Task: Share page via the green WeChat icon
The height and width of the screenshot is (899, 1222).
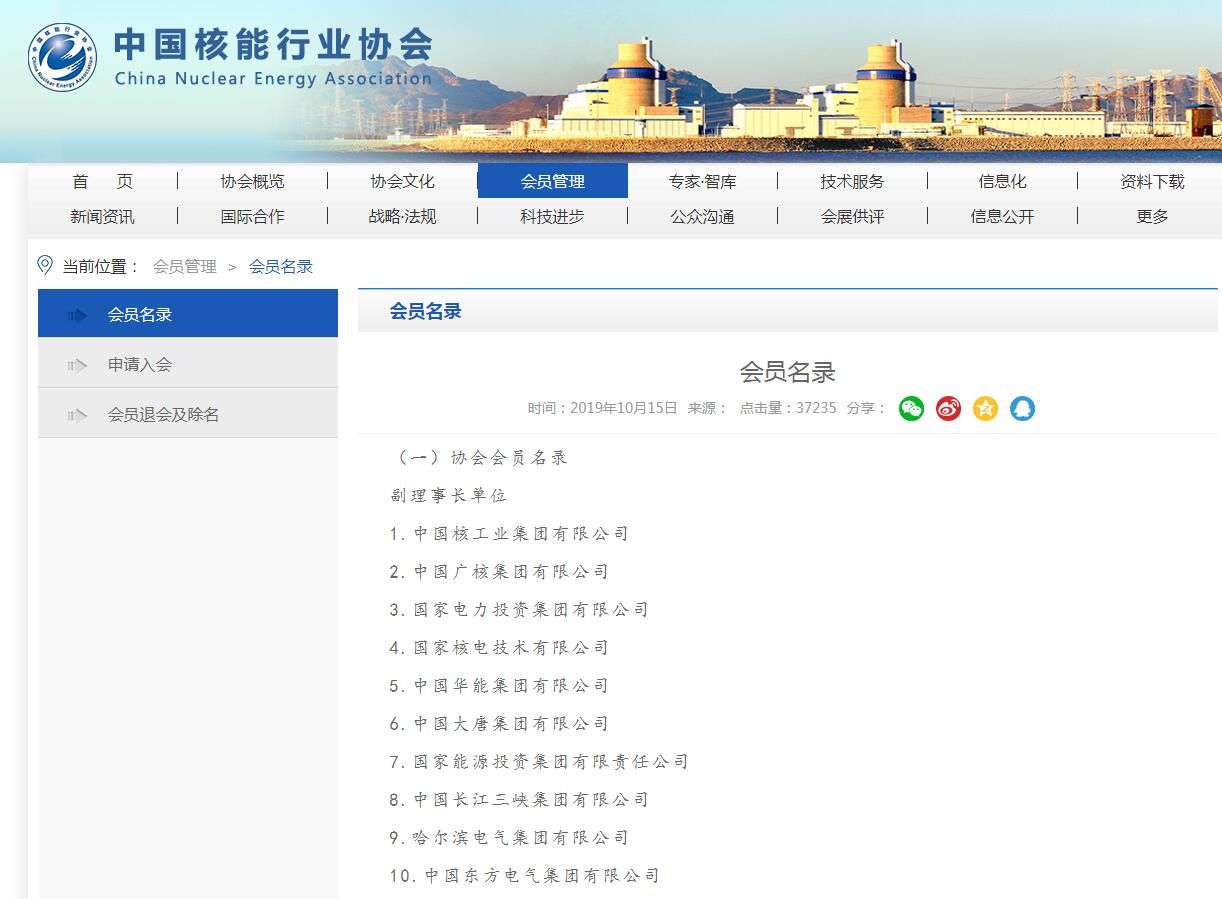Action: tap(911, 408)
